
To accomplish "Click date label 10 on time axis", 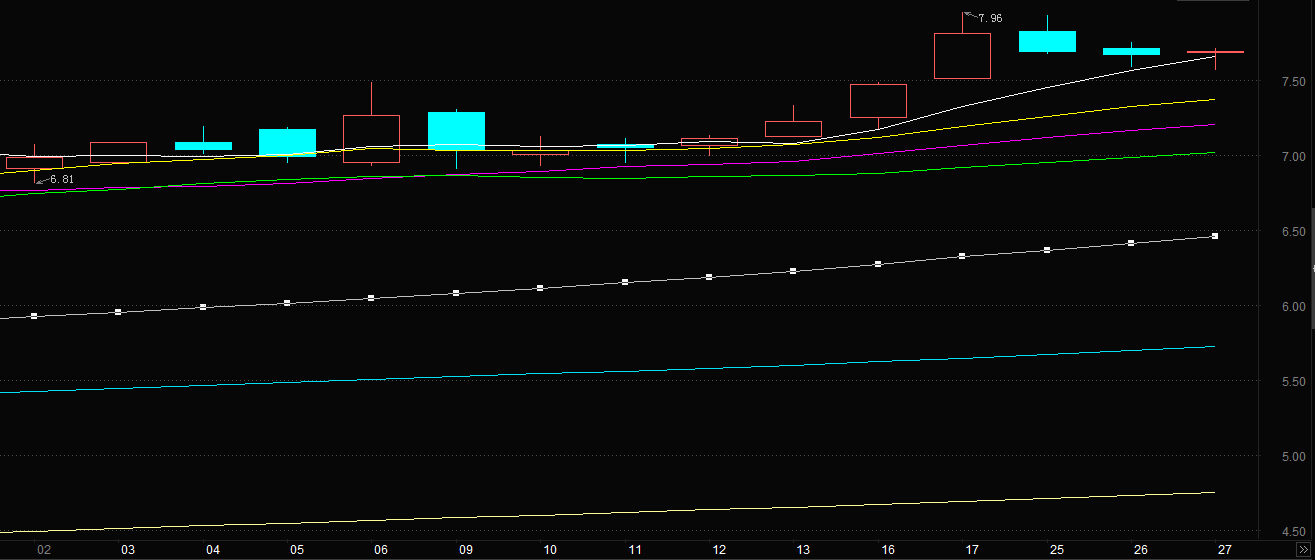I will tap(549, 550).
